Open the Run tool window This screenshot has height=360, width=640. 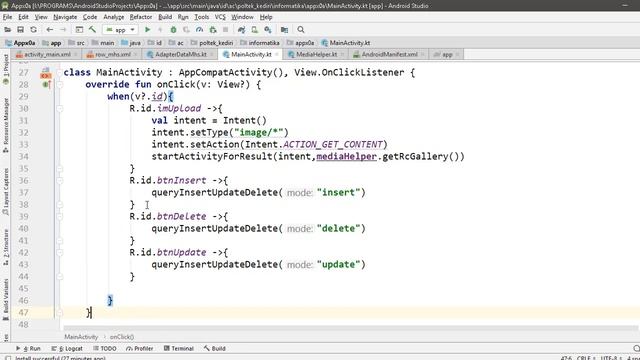[x=29, y=349]
